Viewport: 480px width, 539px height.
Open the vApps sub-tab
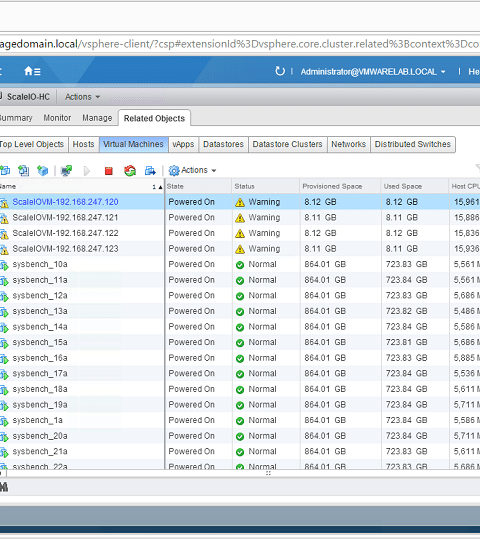point(183,144)
